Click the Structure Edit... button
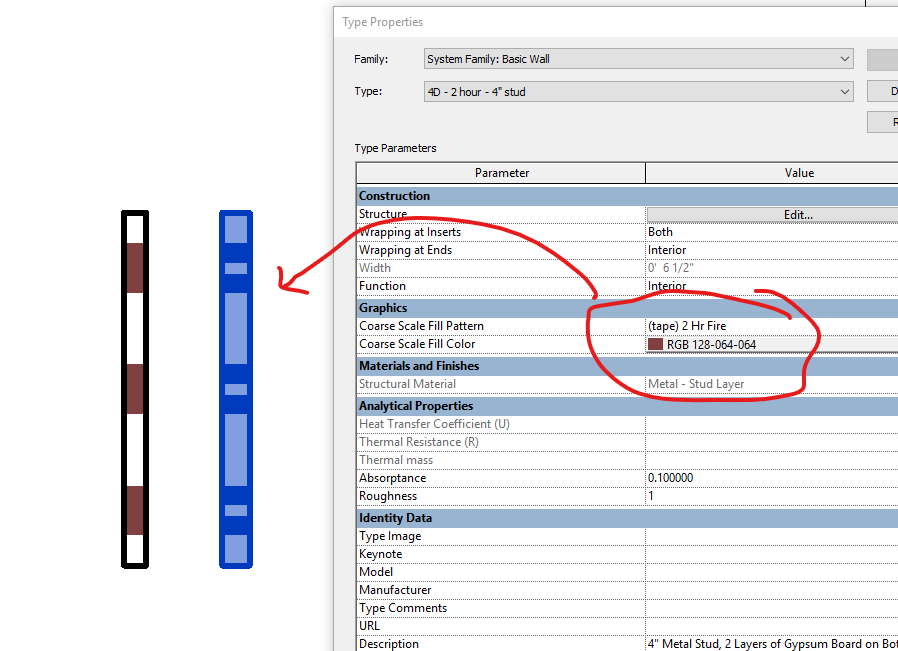Screen dimensions: 898x651 [773, 215]
